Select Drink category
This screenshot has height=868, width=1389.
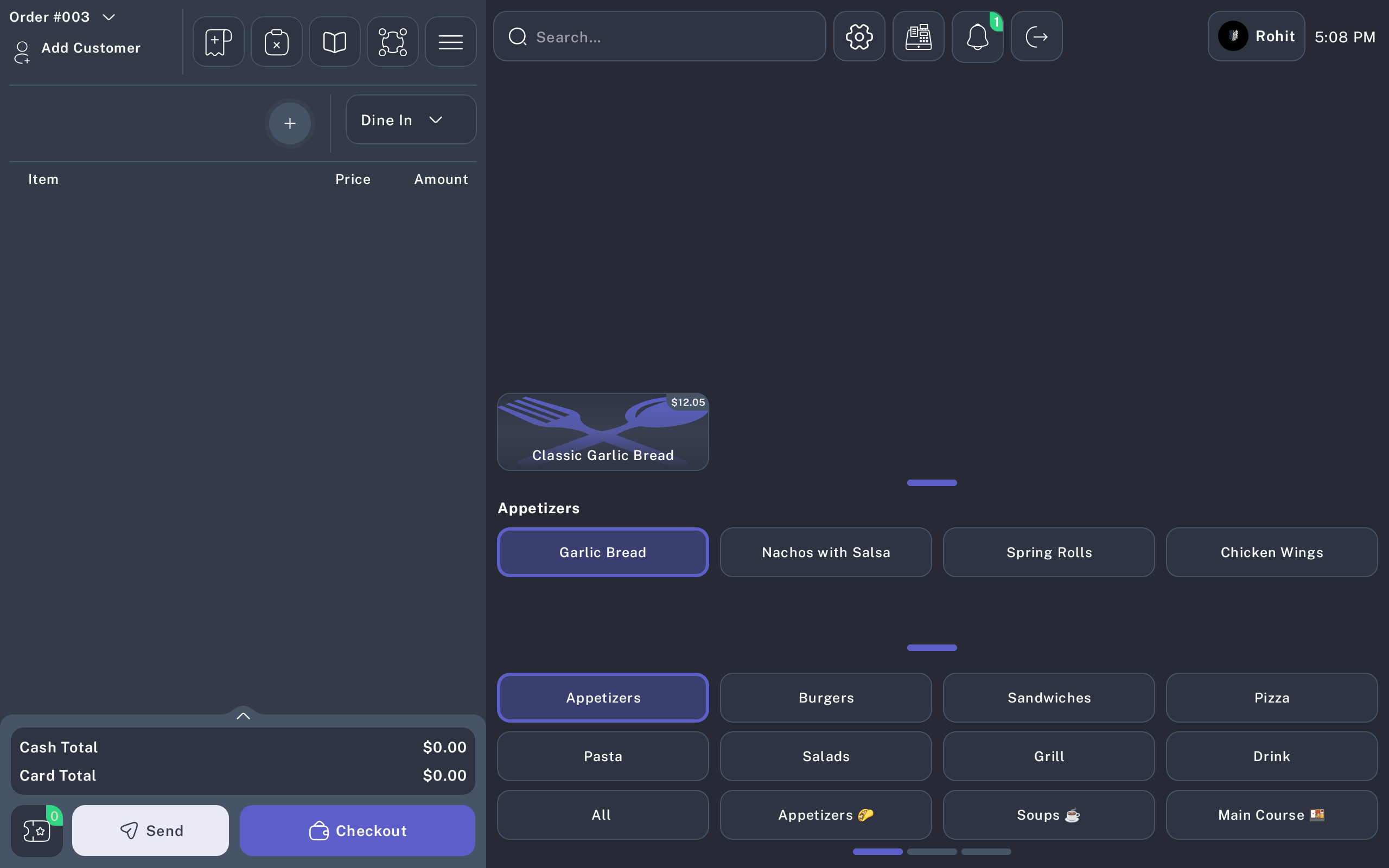1272,756
